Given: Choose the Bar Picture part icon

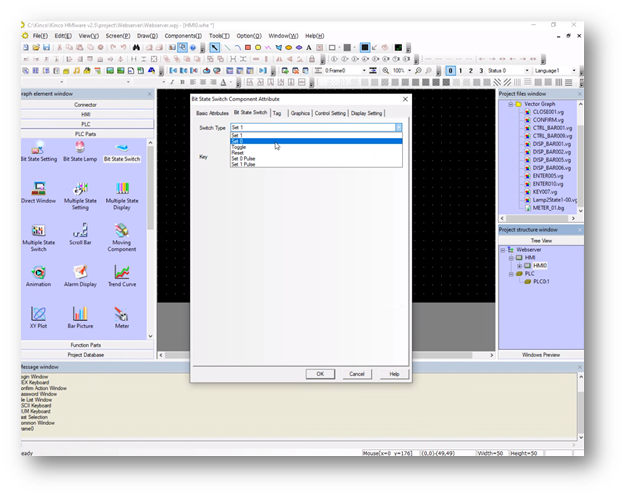Looking at the screenshot, I should click(80, 315).
